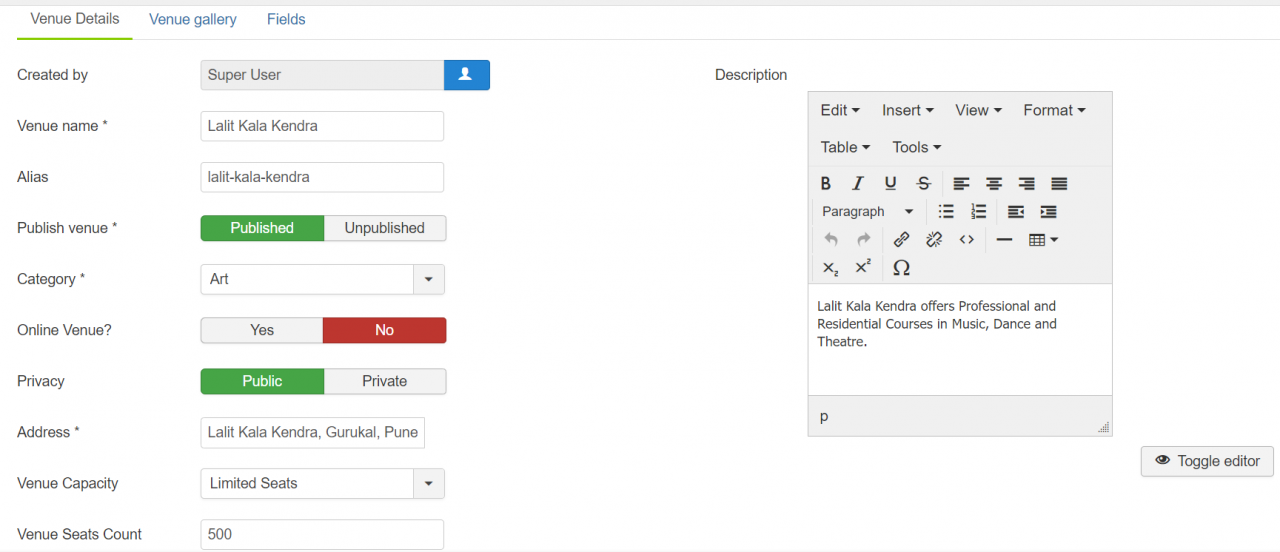Open the Insert menu in the editor
Viewport: 1280px width, 552px height.
907,110
